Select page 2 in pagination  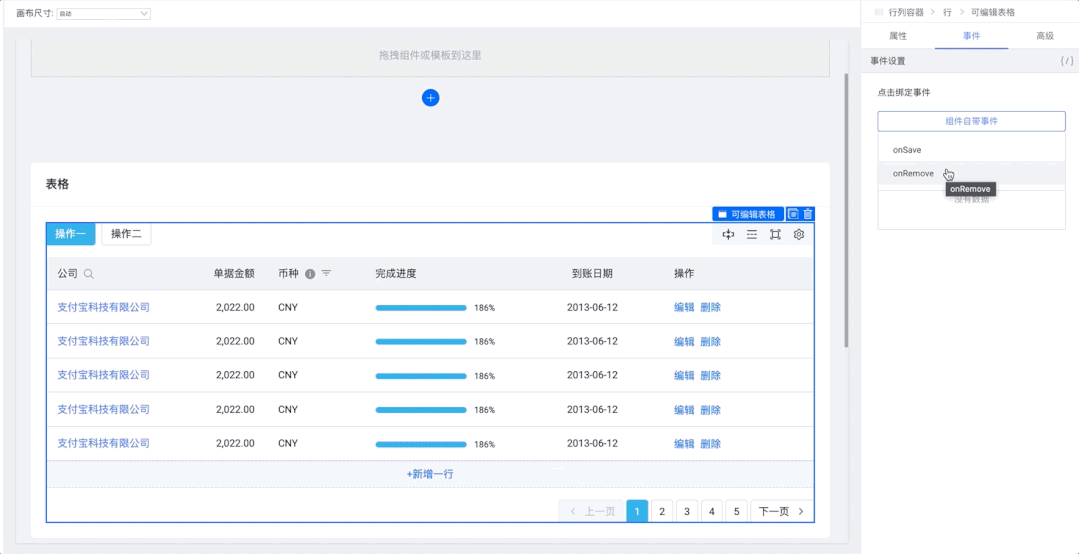click(662, 511)
